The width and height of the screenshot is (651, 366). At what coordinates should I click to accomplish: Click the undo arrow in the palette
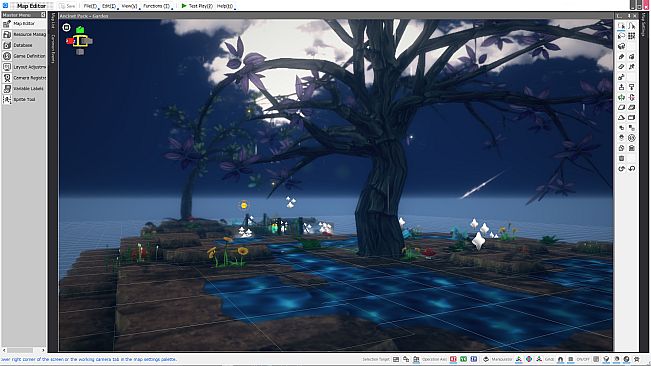coord(631,168)
